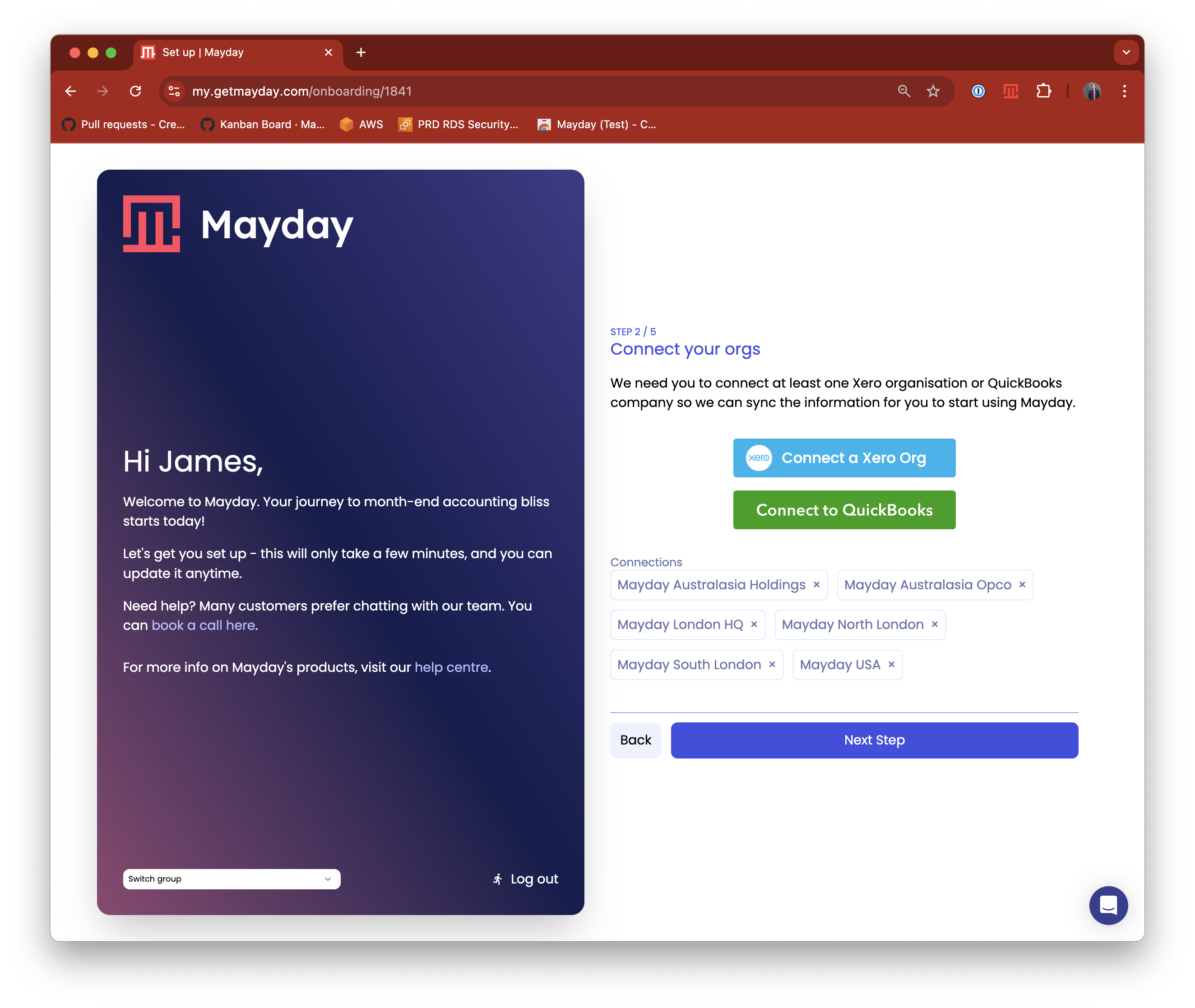Reload the page
The image size is (1195, 1008).
click(x=135, y=92)
